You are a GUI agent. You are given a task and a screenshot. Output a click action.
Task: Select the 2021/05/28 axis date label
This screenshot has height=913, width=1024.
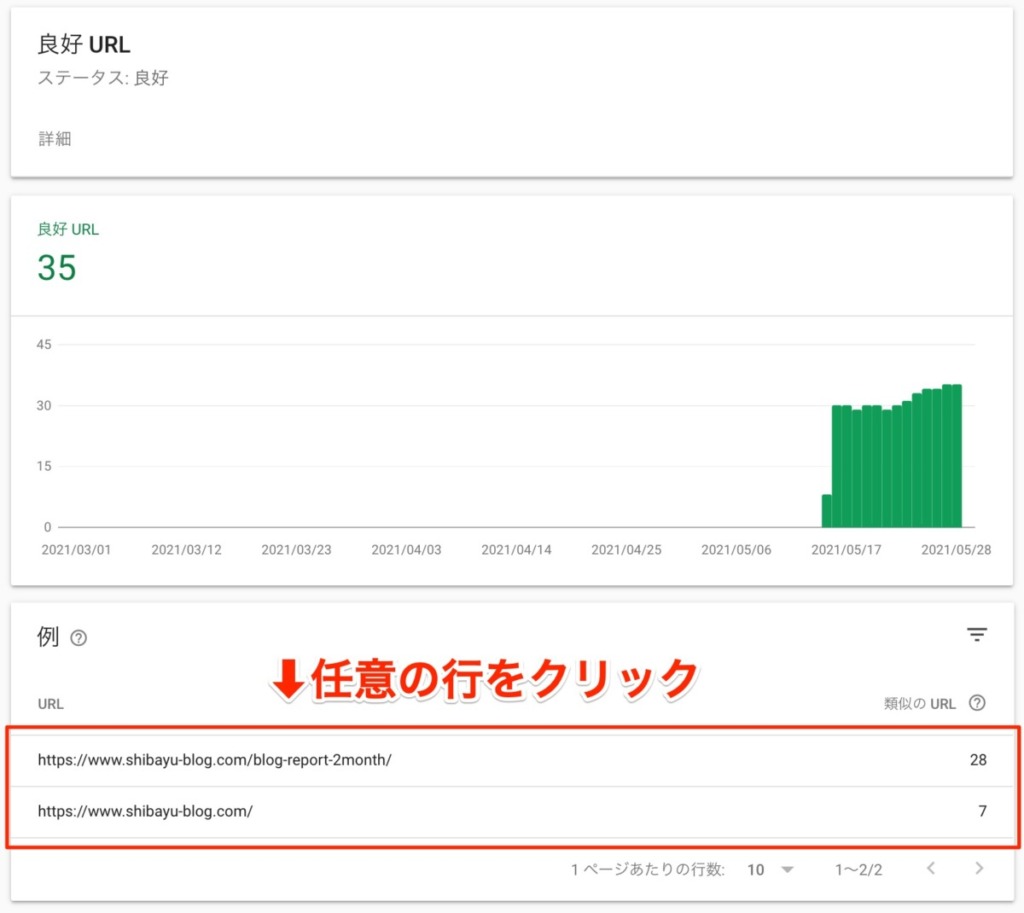tap(955, 550)
